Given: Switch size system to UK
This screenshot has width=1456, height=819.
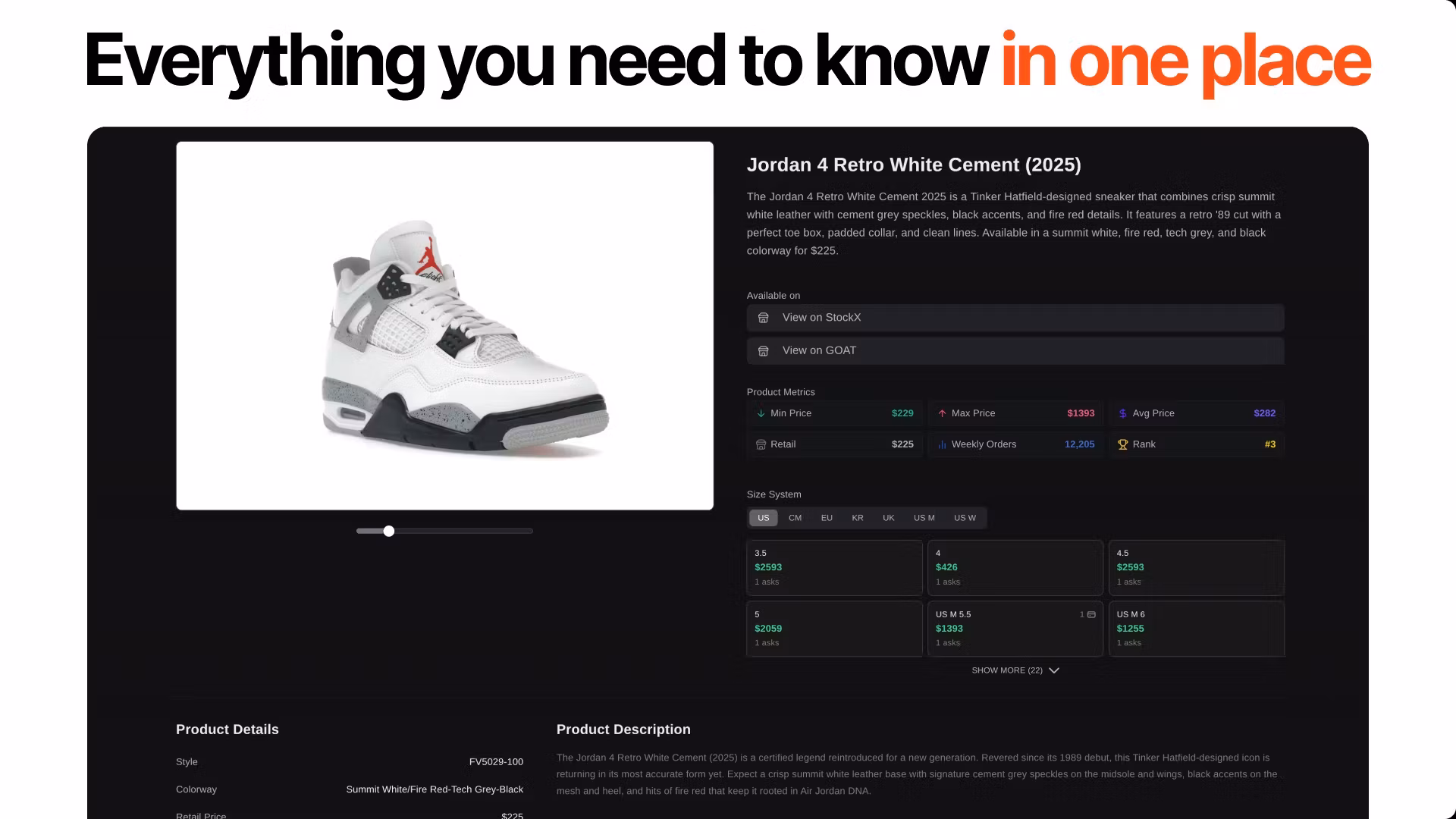Looking at the screenshot, I should tap(889, 518).
